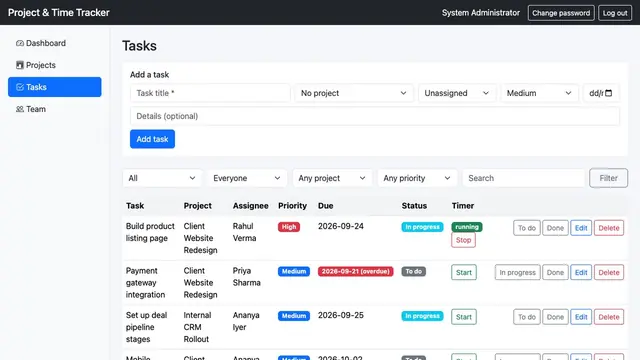The height and width of the screenshot is (360, 640).
Task: Click the Assignee column header
Action: coord(251,206)
